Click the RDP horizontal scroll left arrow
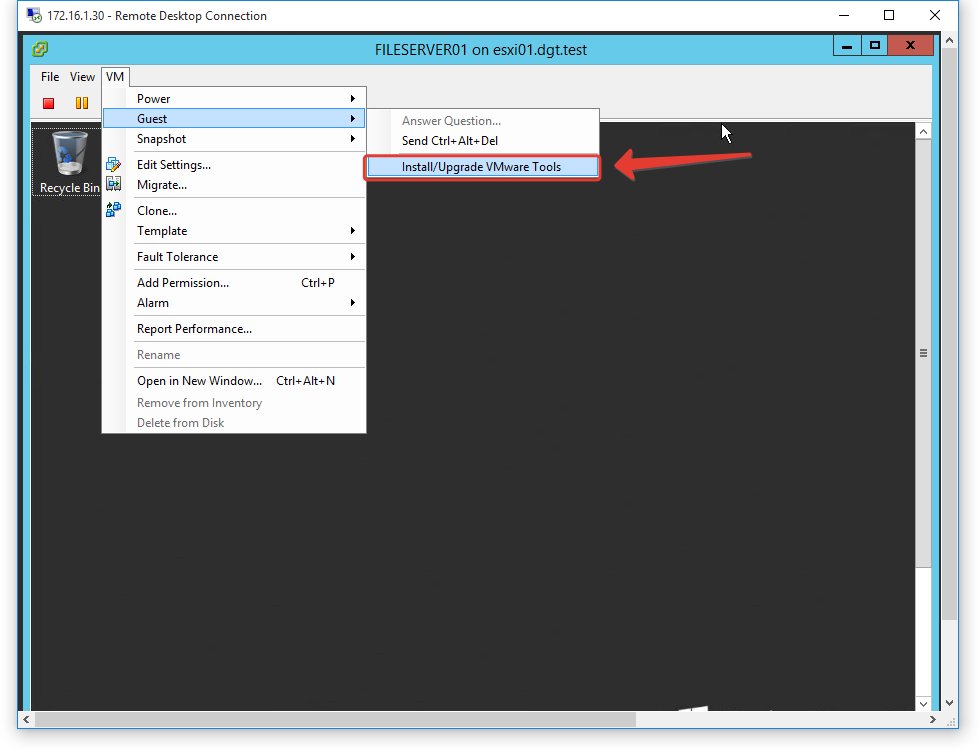 [26, 720]
